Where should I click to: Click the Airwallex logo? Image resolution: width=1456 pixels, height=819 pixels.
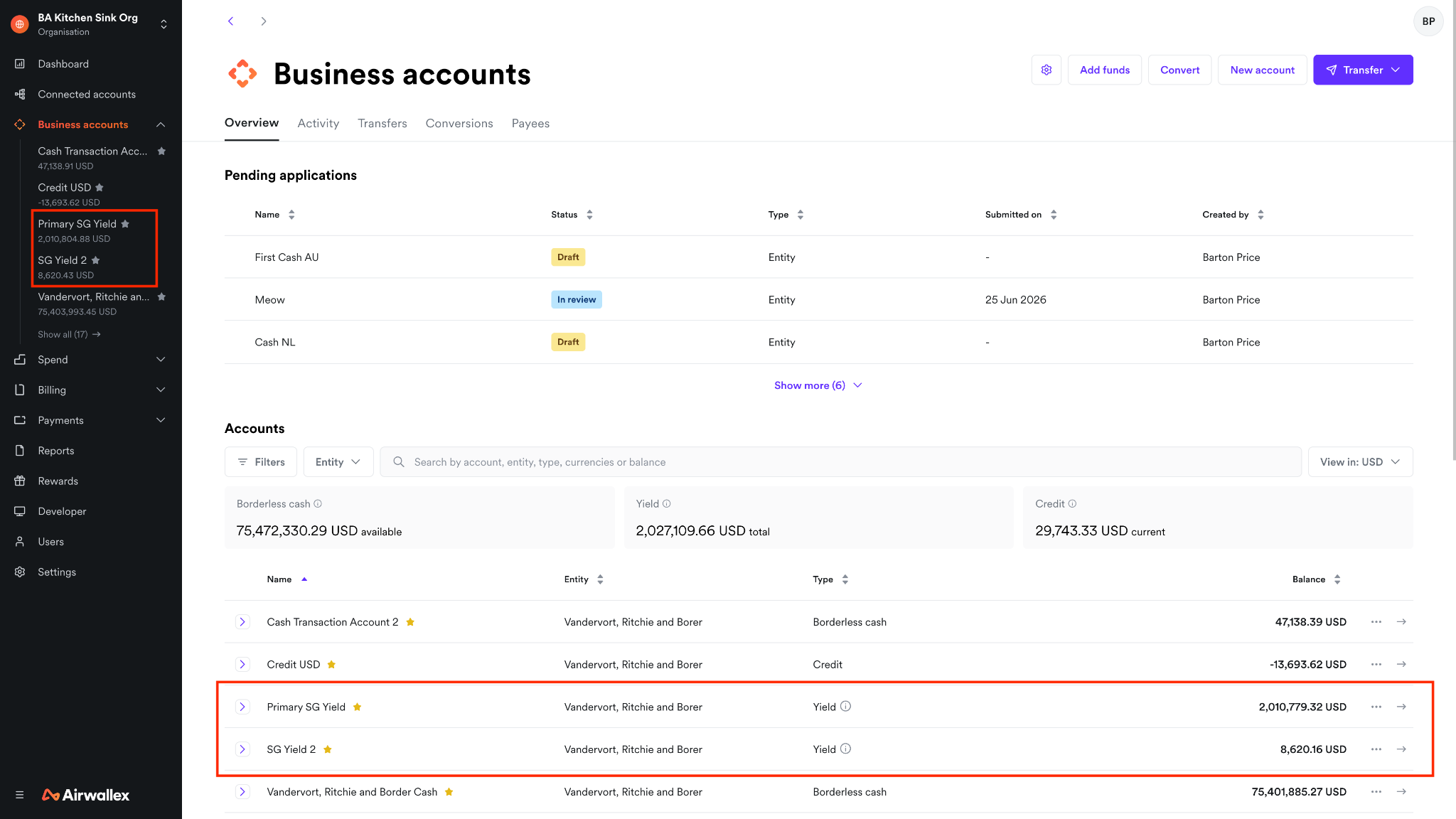[x=86, y=795]
